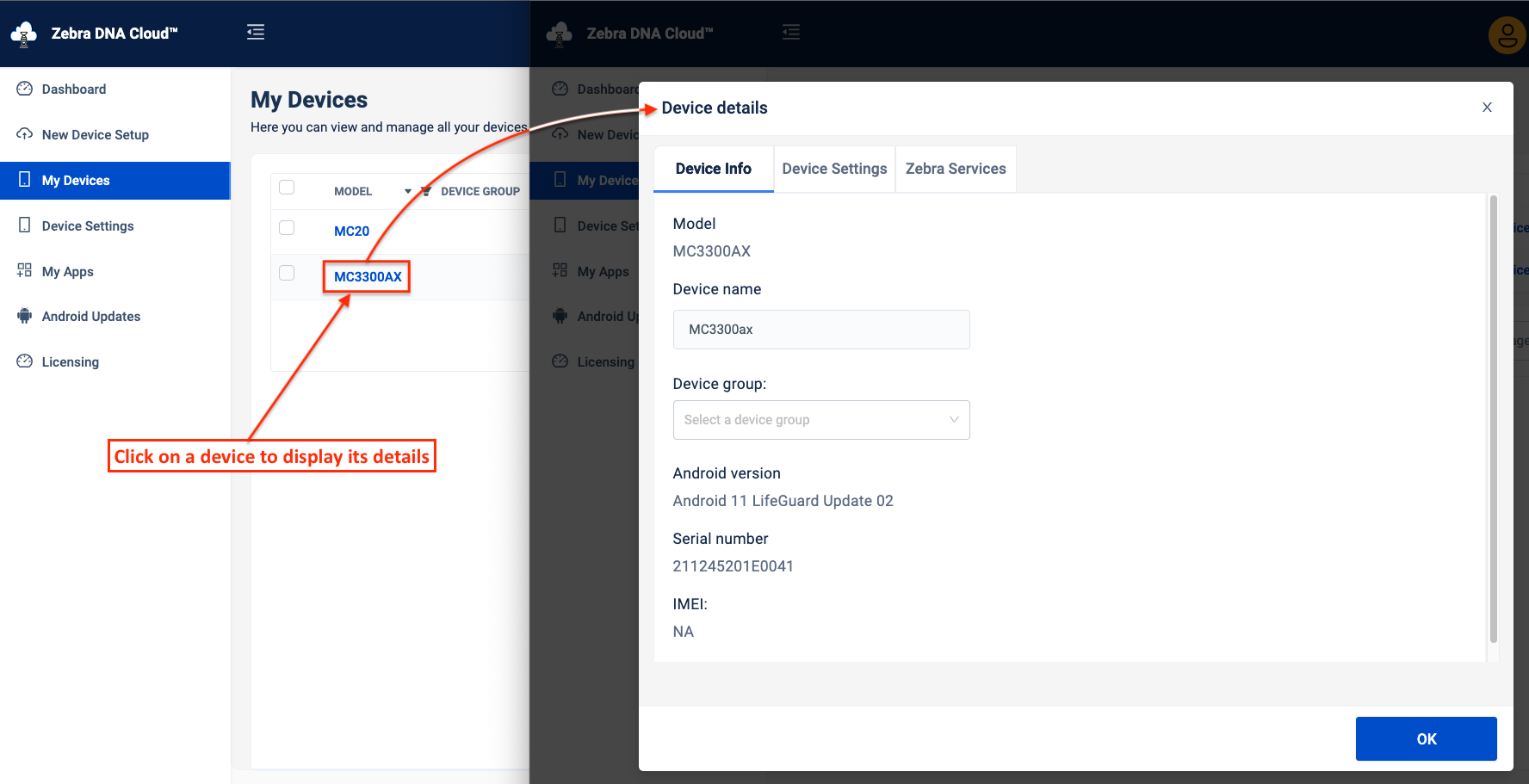Image resolution: width=1529 pixels, height=784 pixels.
Task: Click the MODEL column sort arrow
Action: pyautogui.click(x=408, y=192)
